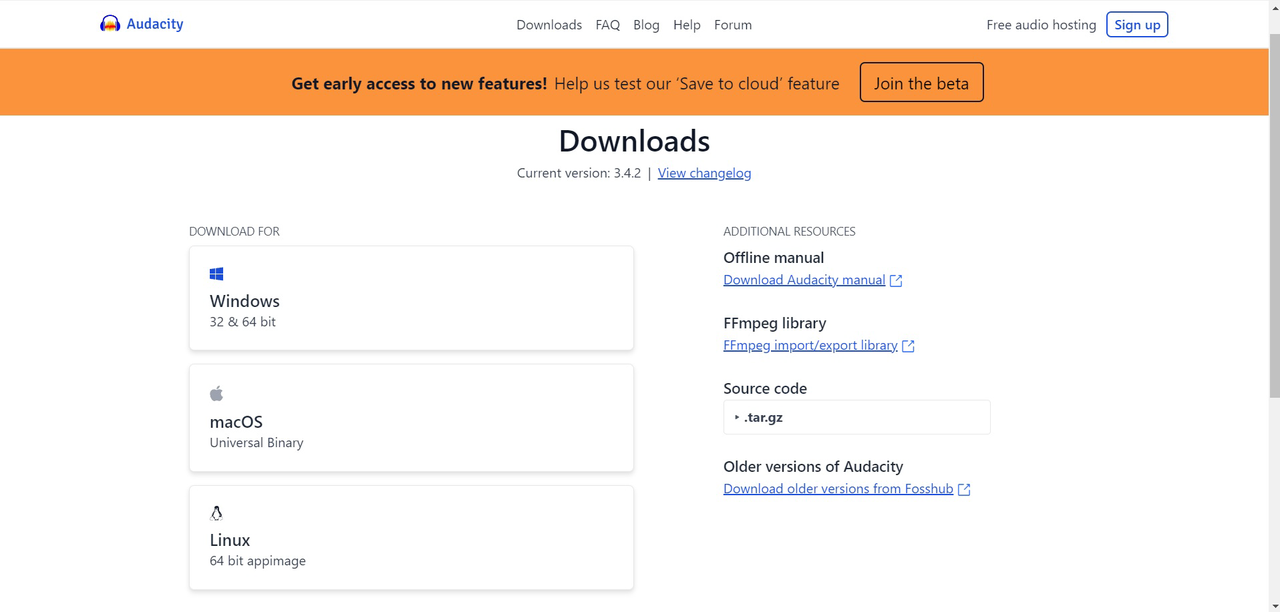This screenshot has width=1280, height=612.
Task: Open the Downloads nav item
Action: coord(549,25)
